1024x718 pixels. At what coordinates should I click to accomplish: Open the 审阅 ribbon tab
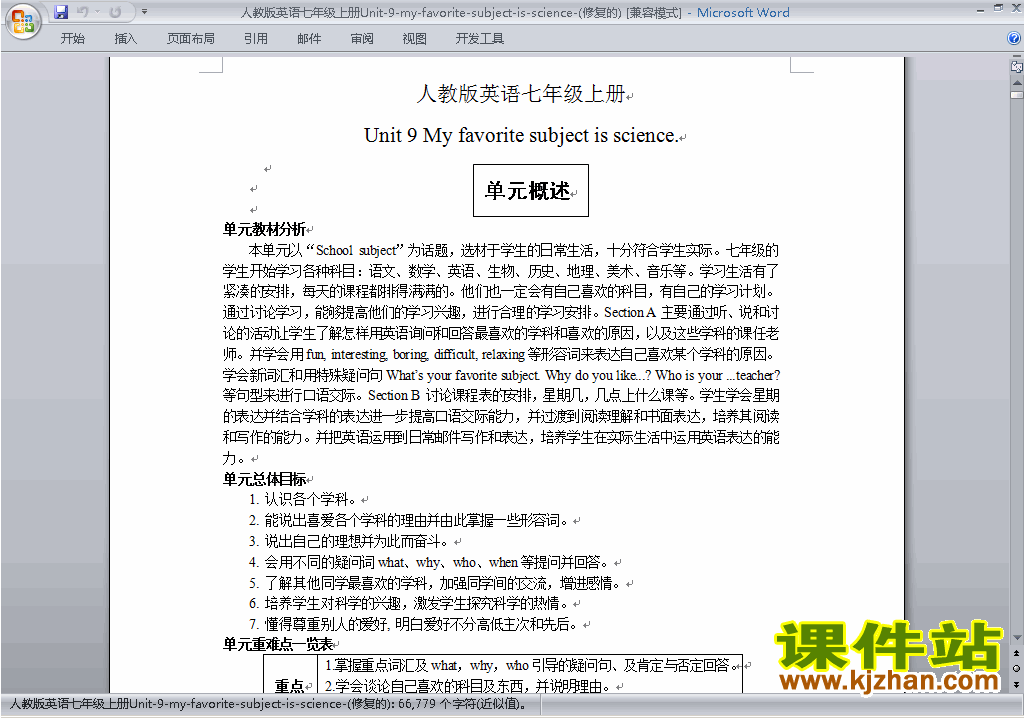[x=362, y=39]
